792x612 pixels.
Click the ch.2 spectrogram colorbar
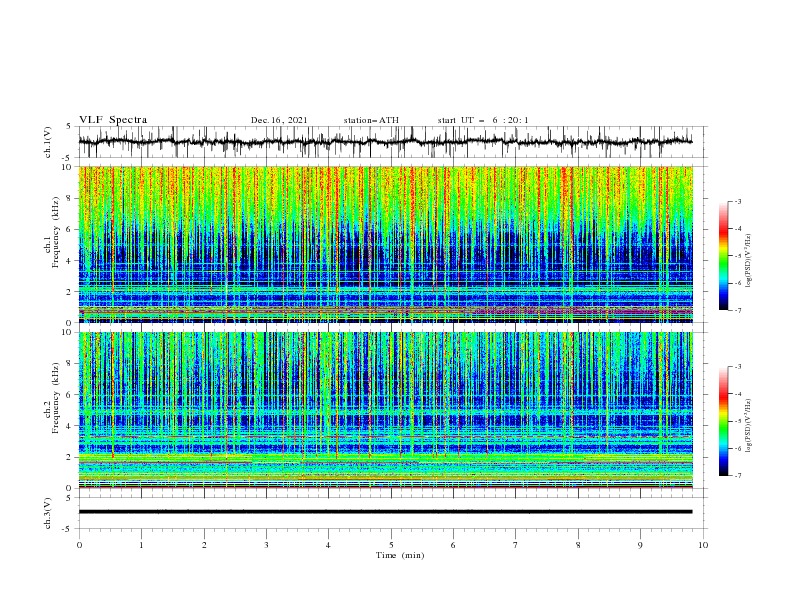723,421
